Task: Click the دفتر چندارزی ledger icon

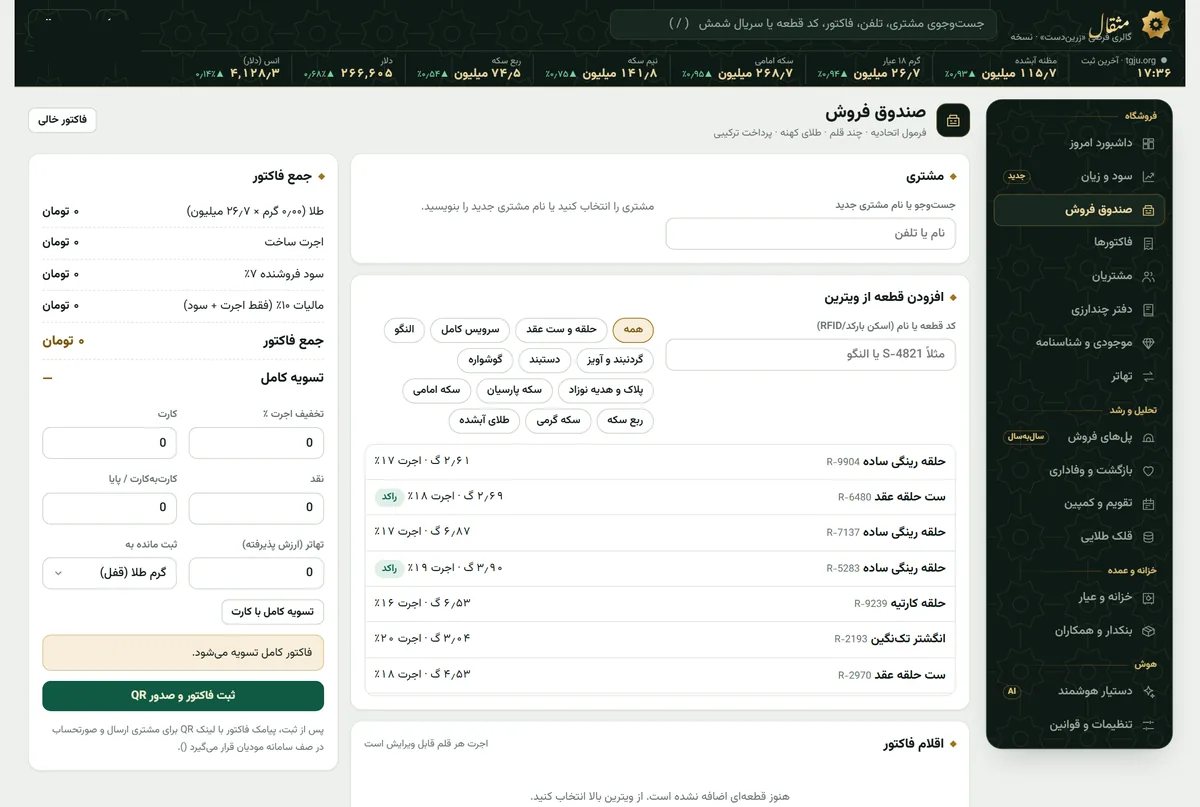Action: coord(1148,310)
